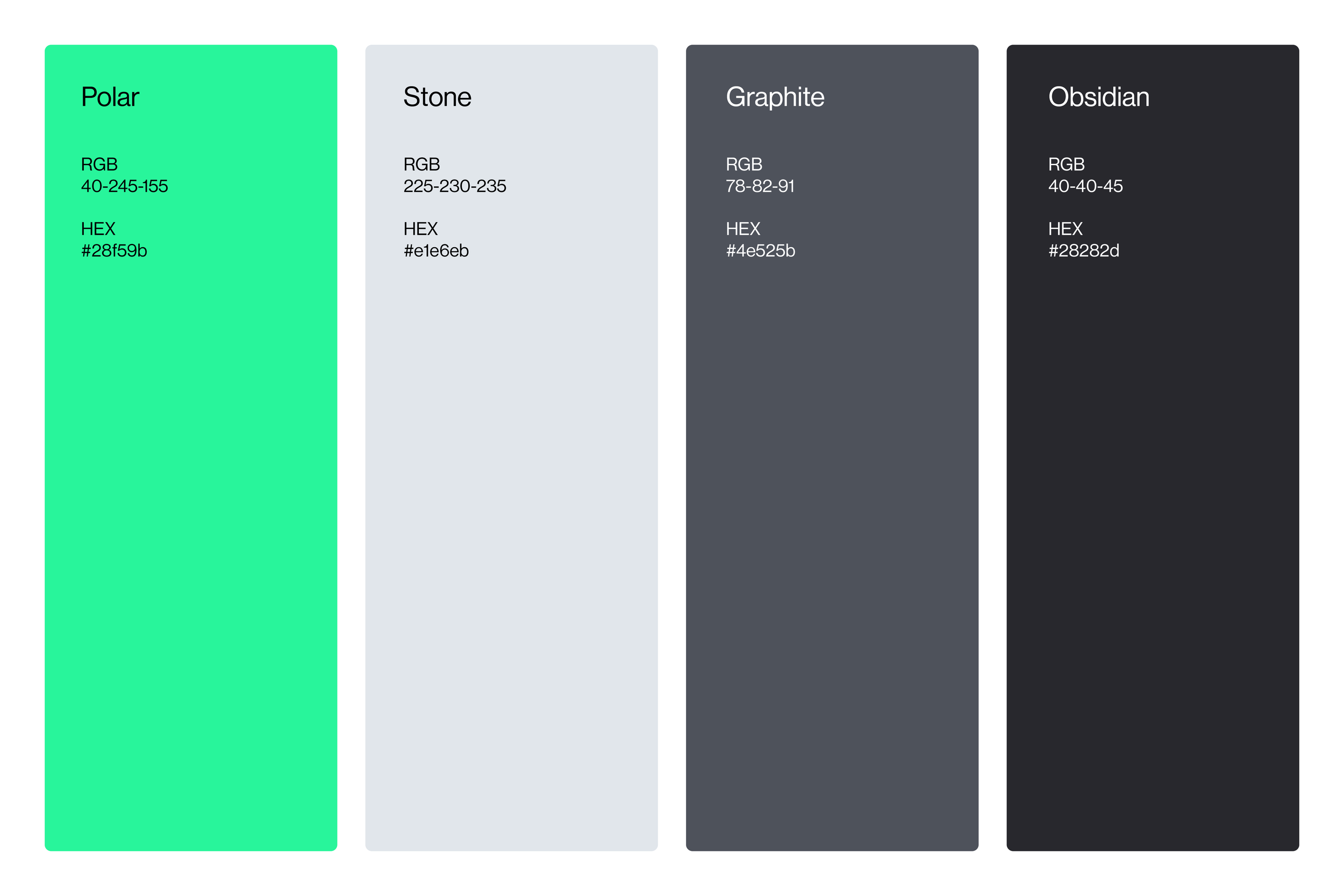The height and width of the screenshot is (896, 1344).
Task: Select the RGB value 40-245-155
Action: (124, 187)
